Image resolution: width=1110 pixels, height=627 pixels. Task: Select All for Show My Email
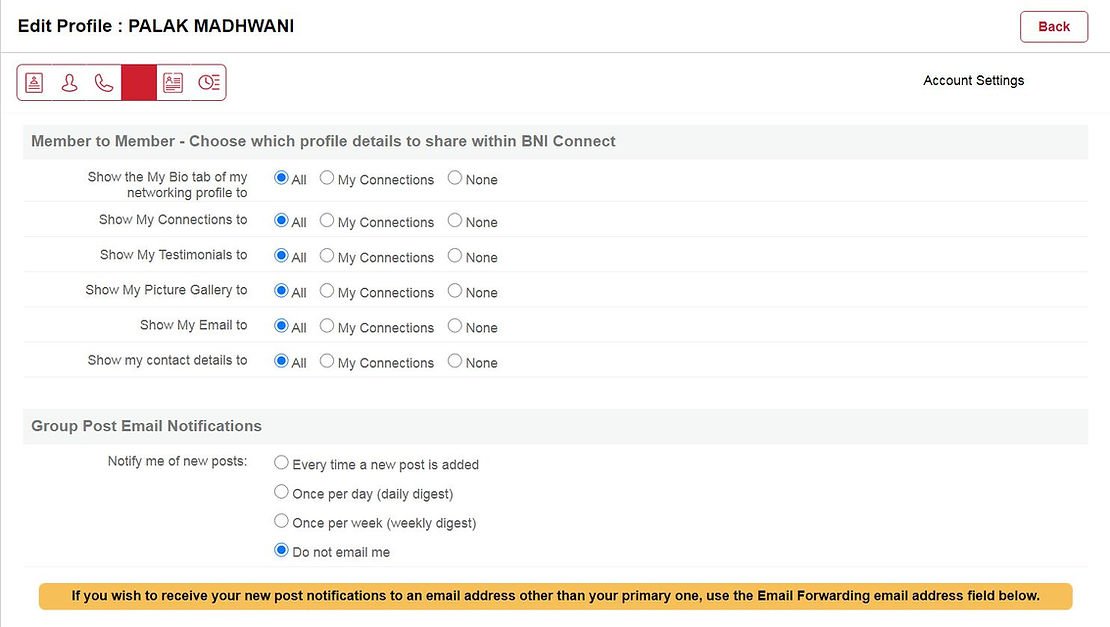(281, 326)
